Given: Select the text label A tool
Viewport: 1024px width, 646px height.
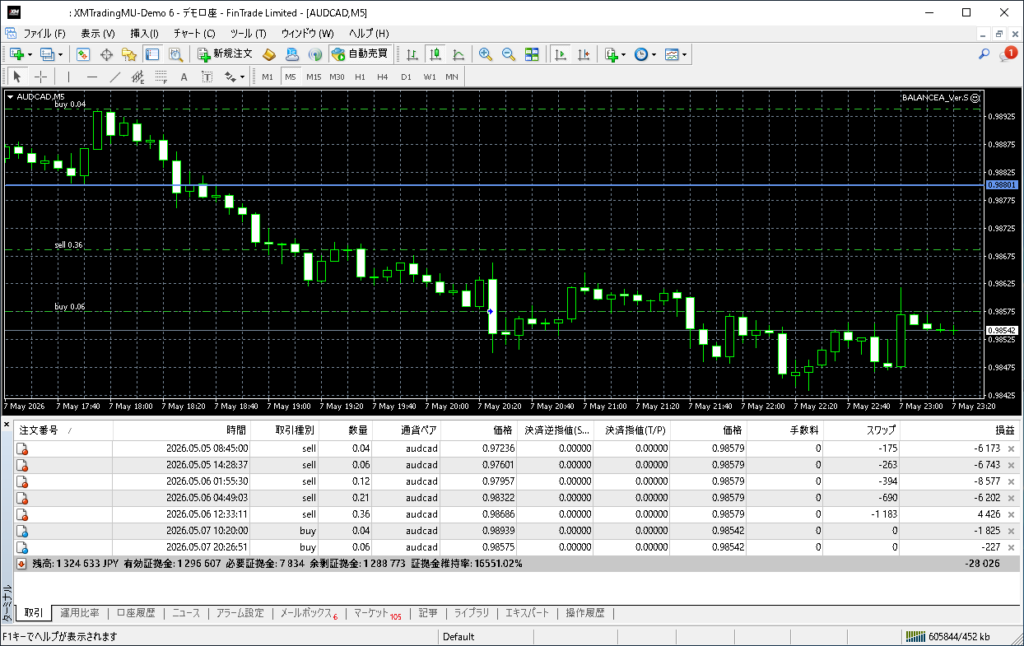Looking at the screenshot, I should tap(184, 77).
